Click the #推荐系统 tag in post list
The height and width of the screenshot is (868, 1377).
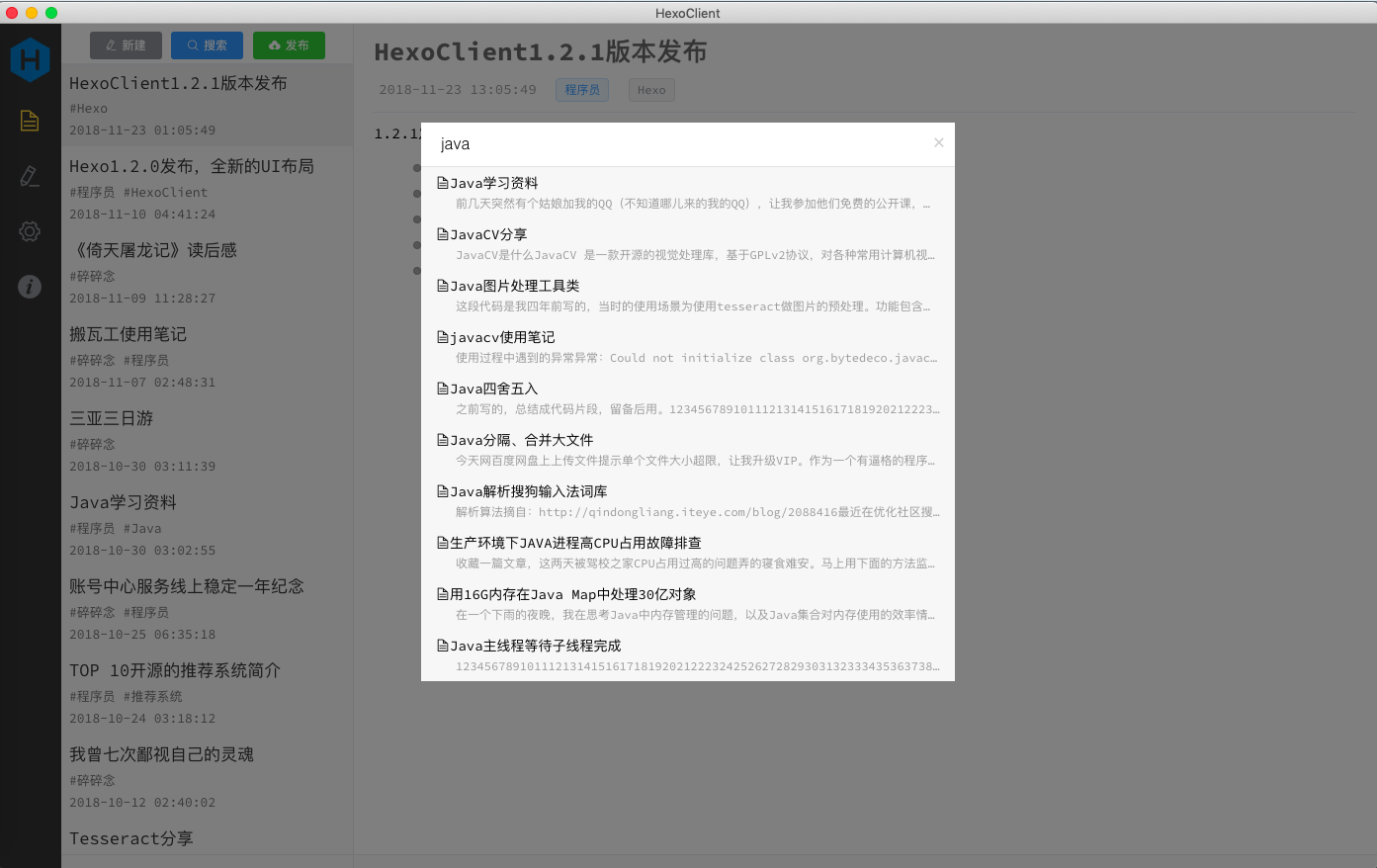(x=152, y=696)
